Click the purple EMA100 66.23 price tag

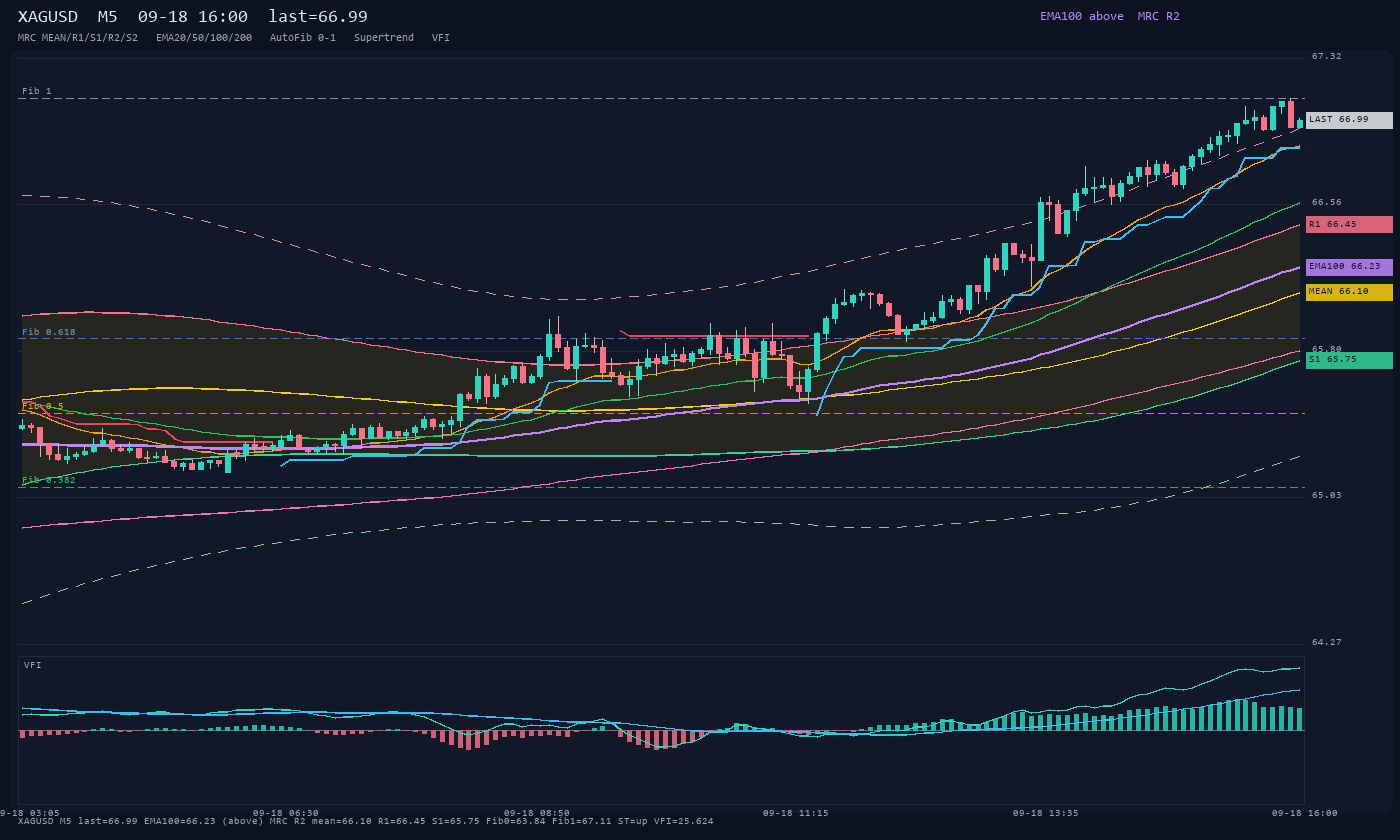pyautogui.click(x=1349, y=267)
